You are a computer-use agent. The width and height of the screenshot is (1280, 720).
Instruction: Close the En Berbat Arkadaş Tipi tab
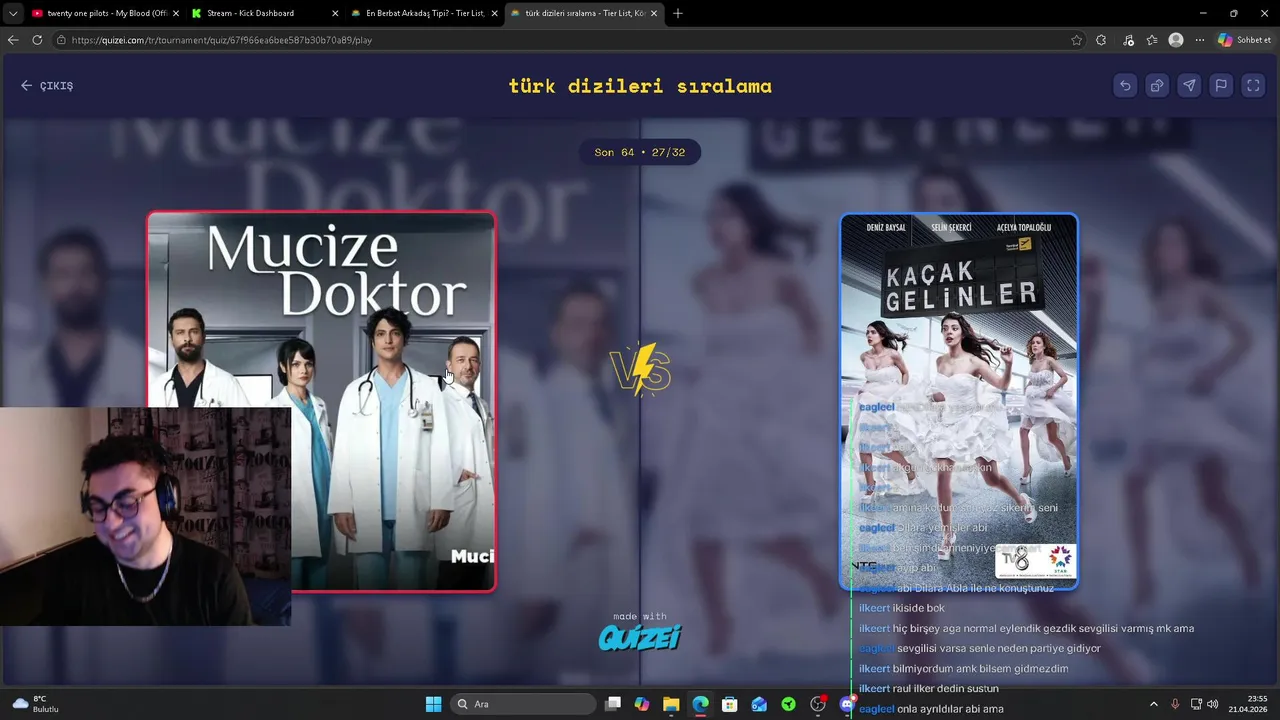tap(494, 13)
